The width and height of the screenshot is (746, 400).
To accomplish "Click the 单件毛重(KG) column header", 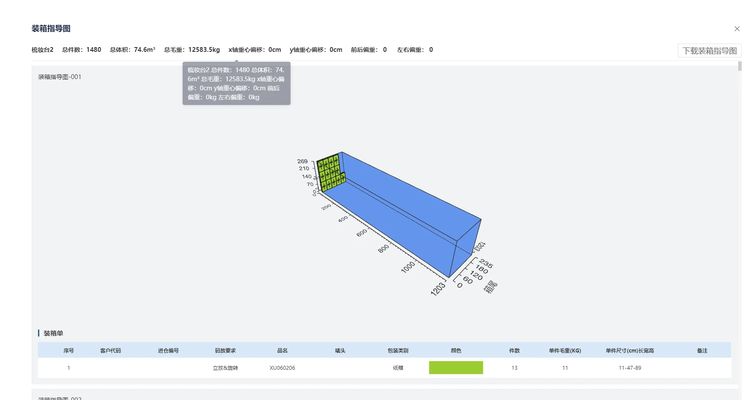I will pos(565,351).
